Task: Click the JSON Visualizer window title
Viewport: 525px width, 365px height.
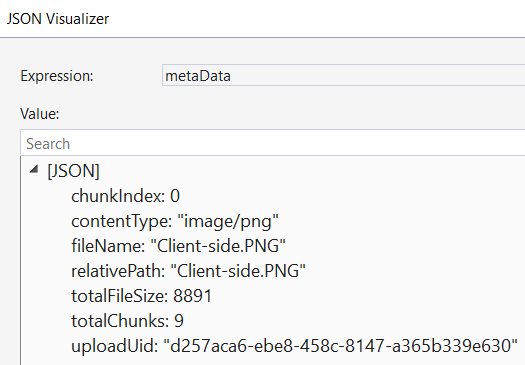Action: click(58, 19)
